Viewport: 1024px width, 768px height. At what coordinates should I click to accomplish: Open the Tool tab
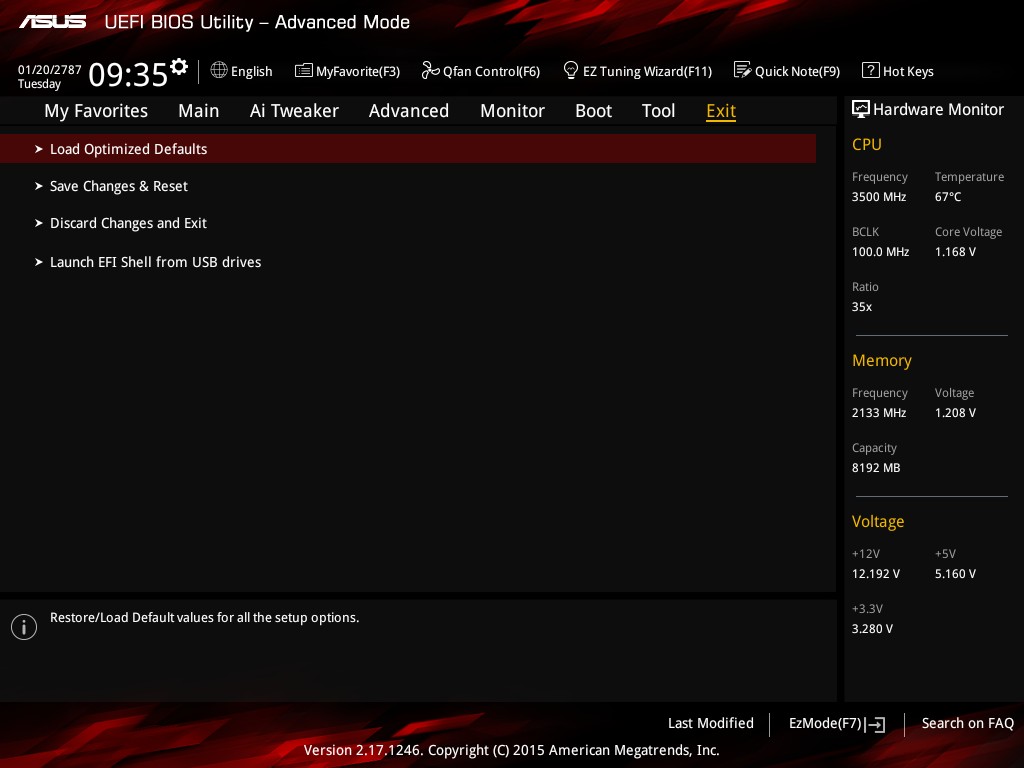(x=658, y=111)
